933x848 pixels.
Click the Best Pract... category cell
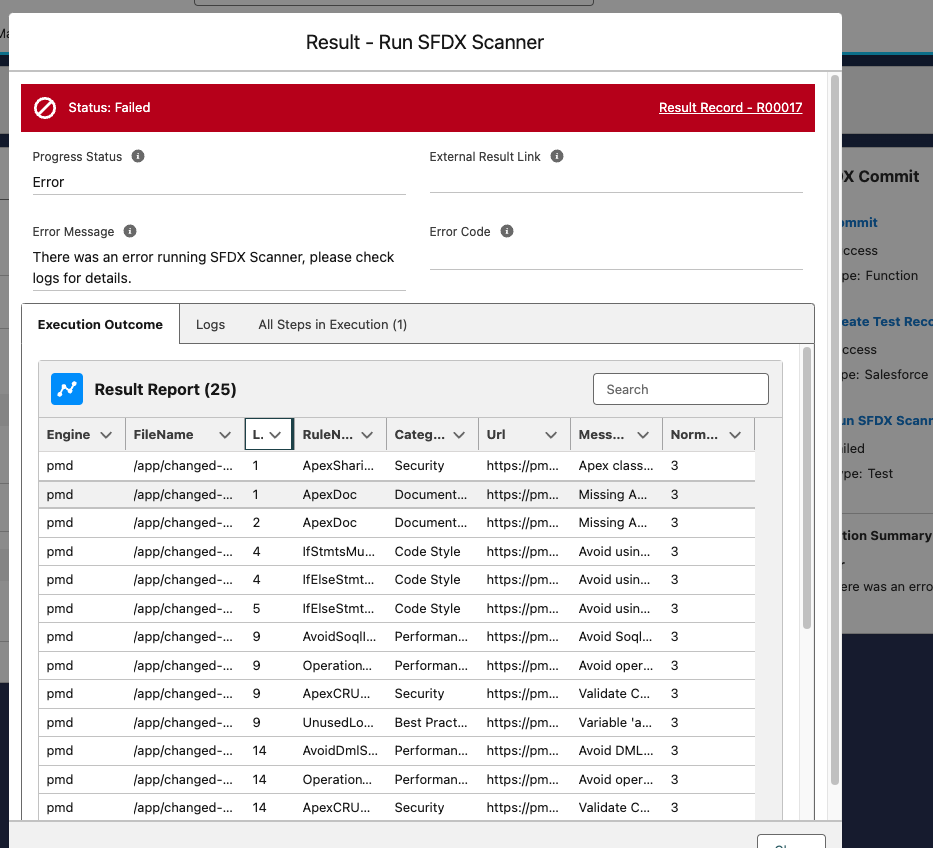(431, 722)
